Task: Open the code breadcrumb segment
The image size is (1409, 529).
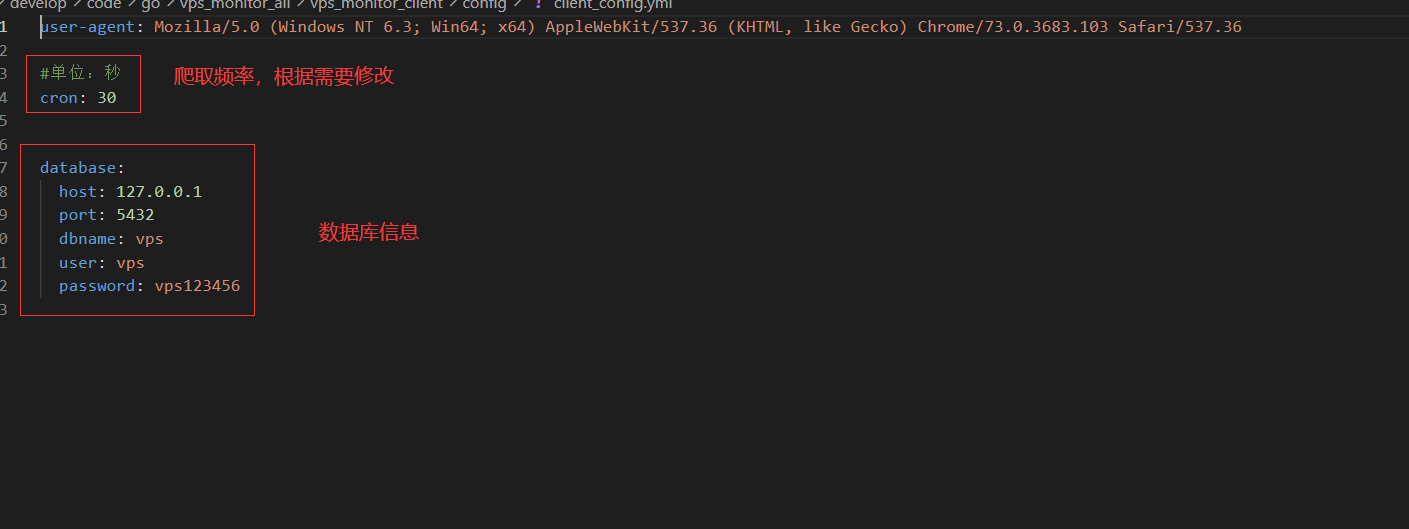Action: [x=104, y=4]
